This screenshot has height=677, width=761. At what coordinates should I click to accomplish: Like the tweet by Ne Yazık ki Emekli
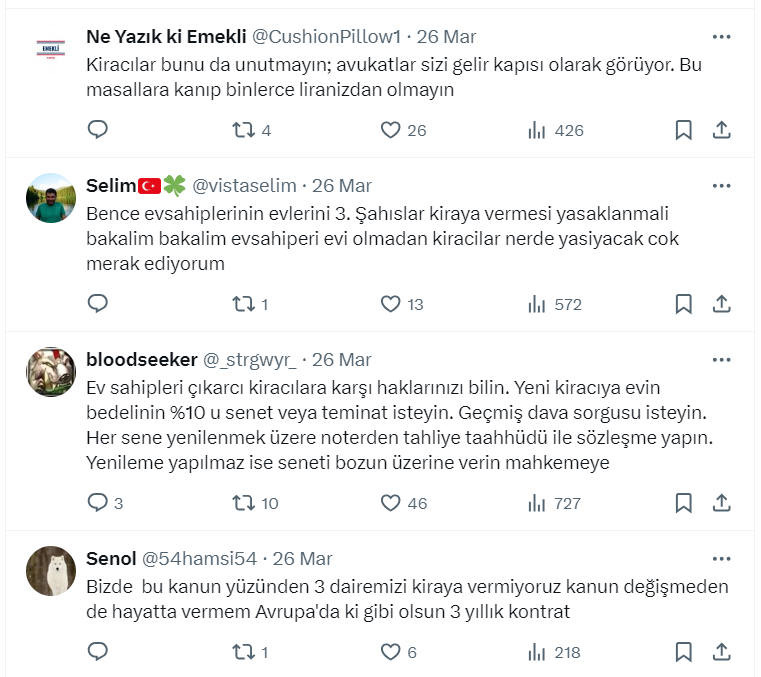coord(391,130)
